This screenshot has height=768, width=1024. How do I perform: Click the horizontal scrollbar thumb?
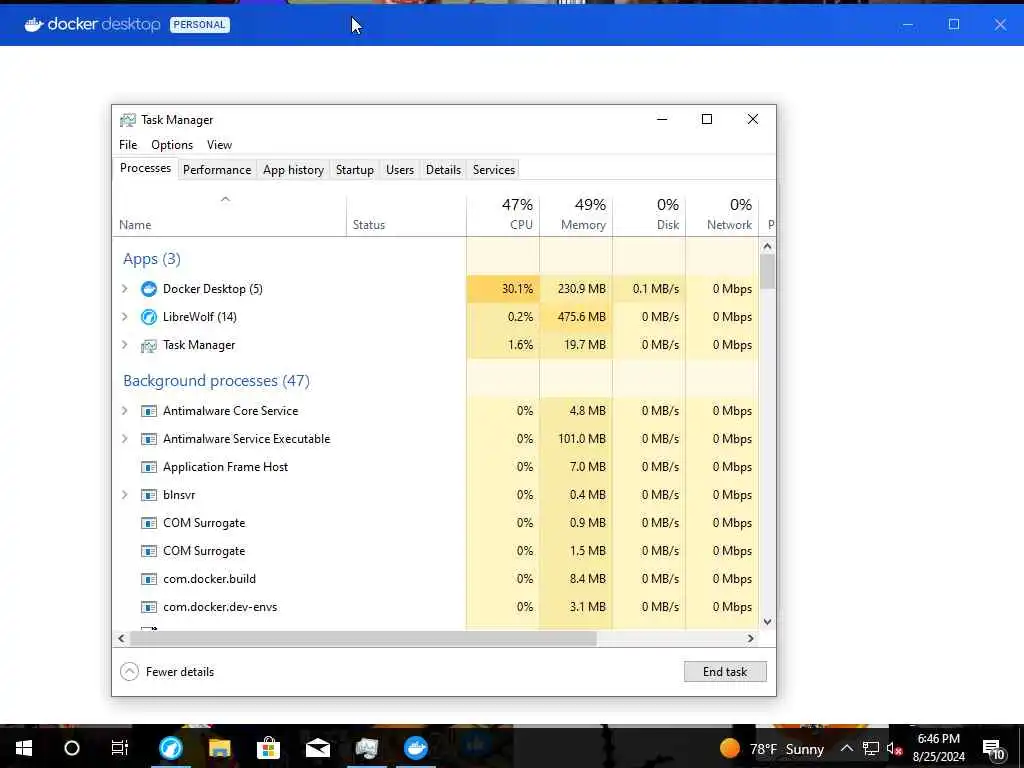[x=363, y=638]
